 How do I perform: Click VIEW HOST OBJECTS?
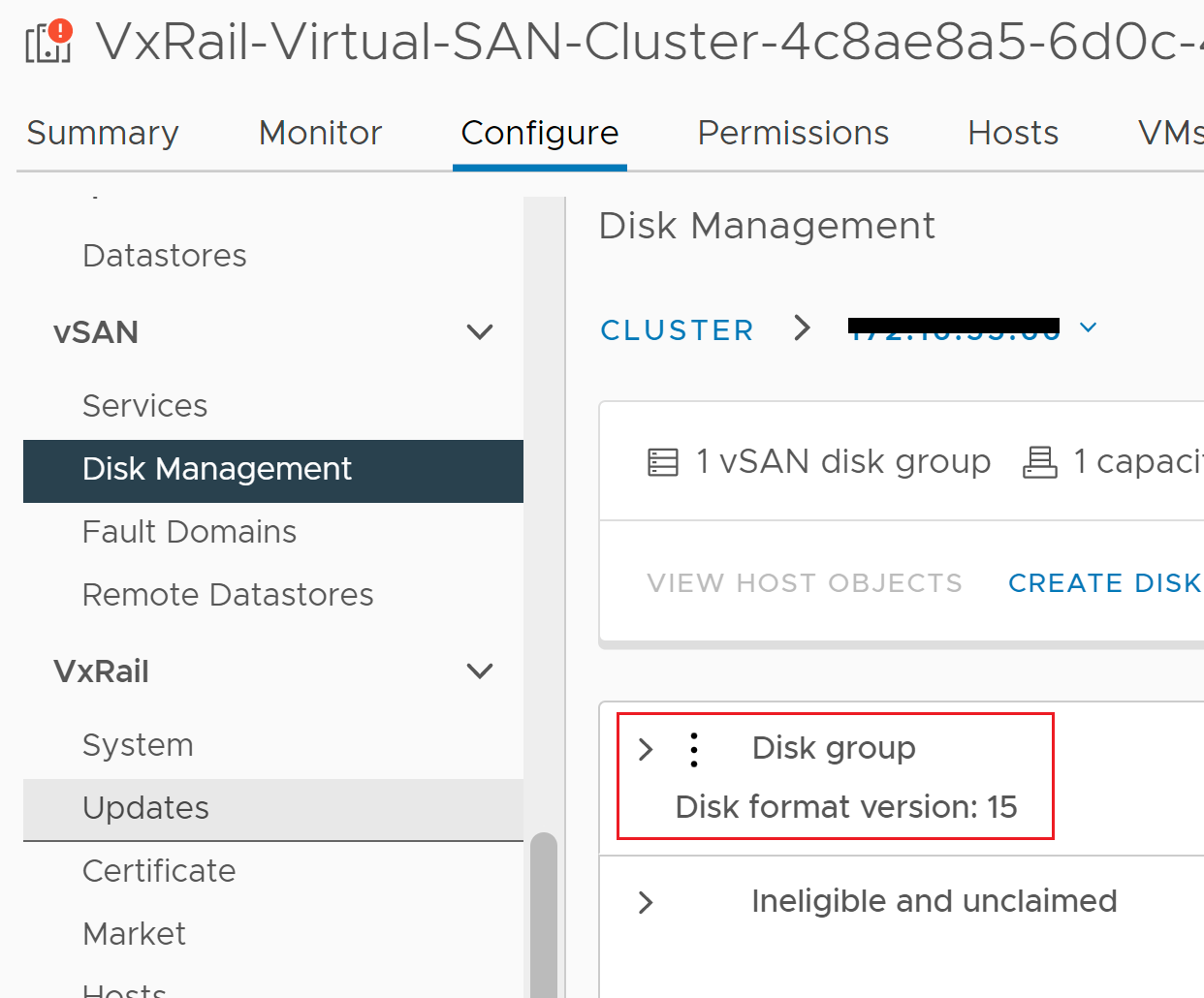(805, 582)
